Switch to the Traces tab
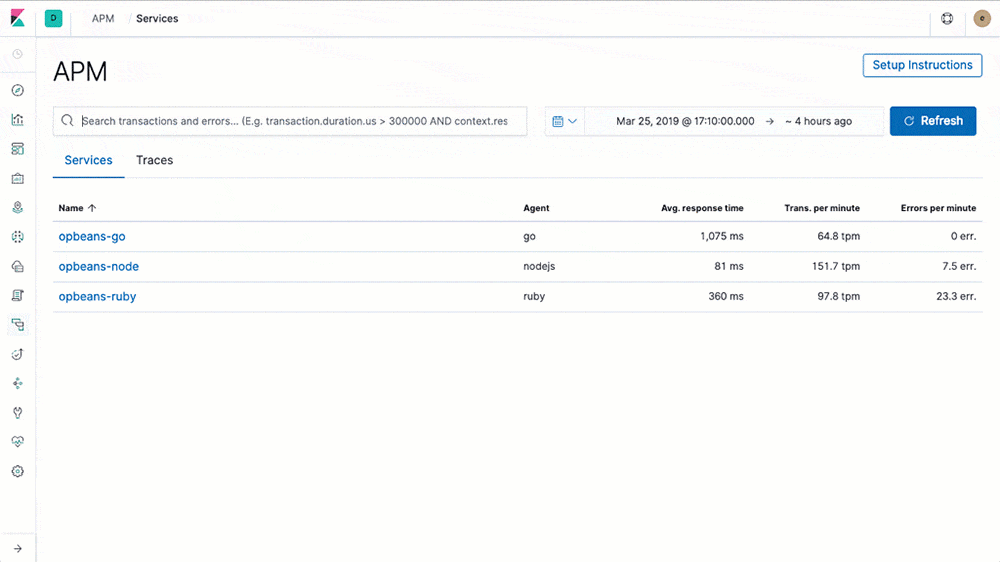1000x562 pixels. click(154, 160)
